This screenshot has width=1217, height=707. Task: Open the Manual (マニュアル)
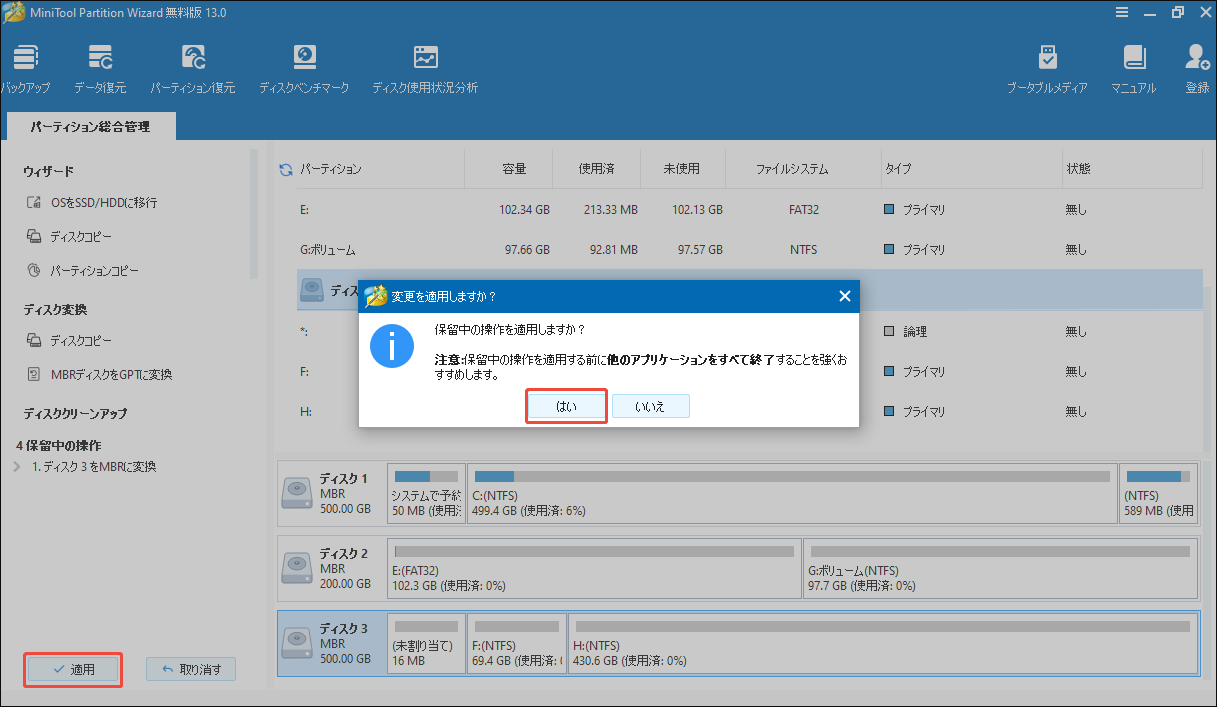[1133, 68]
